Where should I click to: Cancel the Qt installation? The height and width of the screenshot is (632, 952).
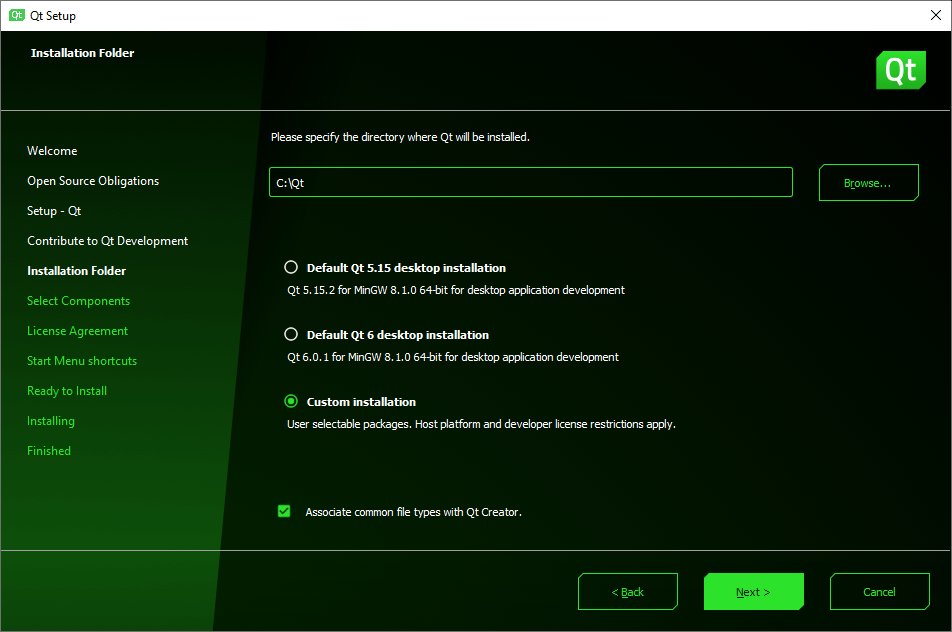879,591
